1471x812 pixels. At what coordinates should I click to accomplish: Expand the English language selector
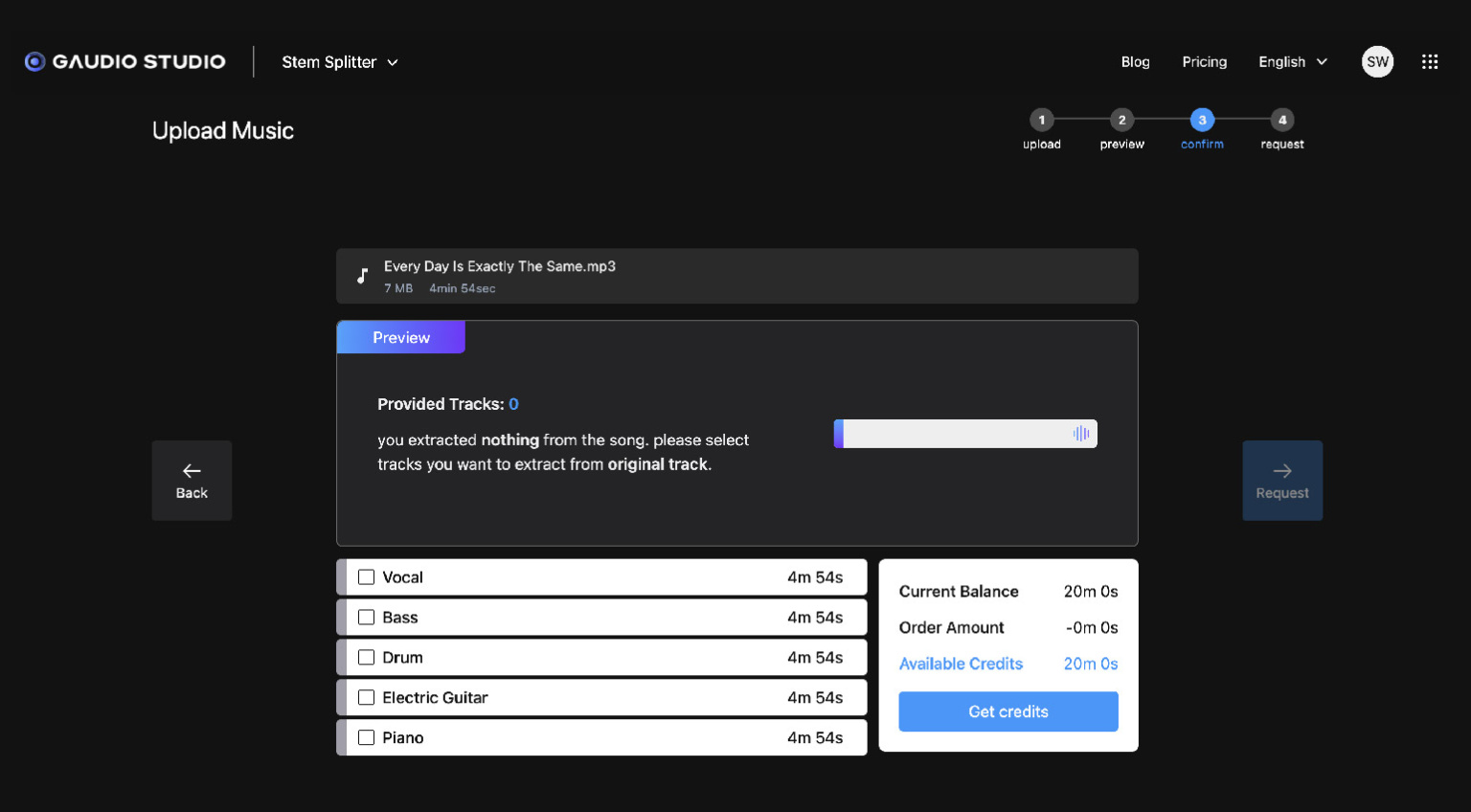click(x=1291, y=61)
